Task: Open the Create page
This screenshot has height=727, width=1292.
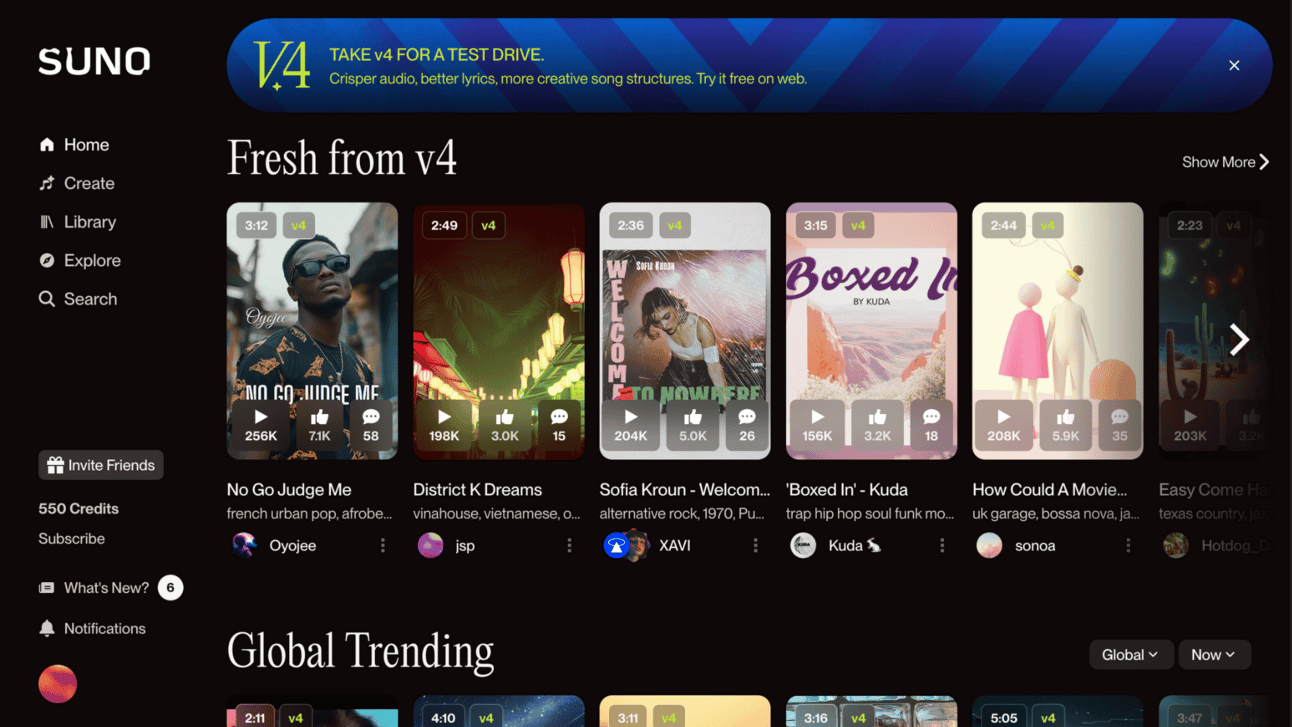Action: point(77,183)
